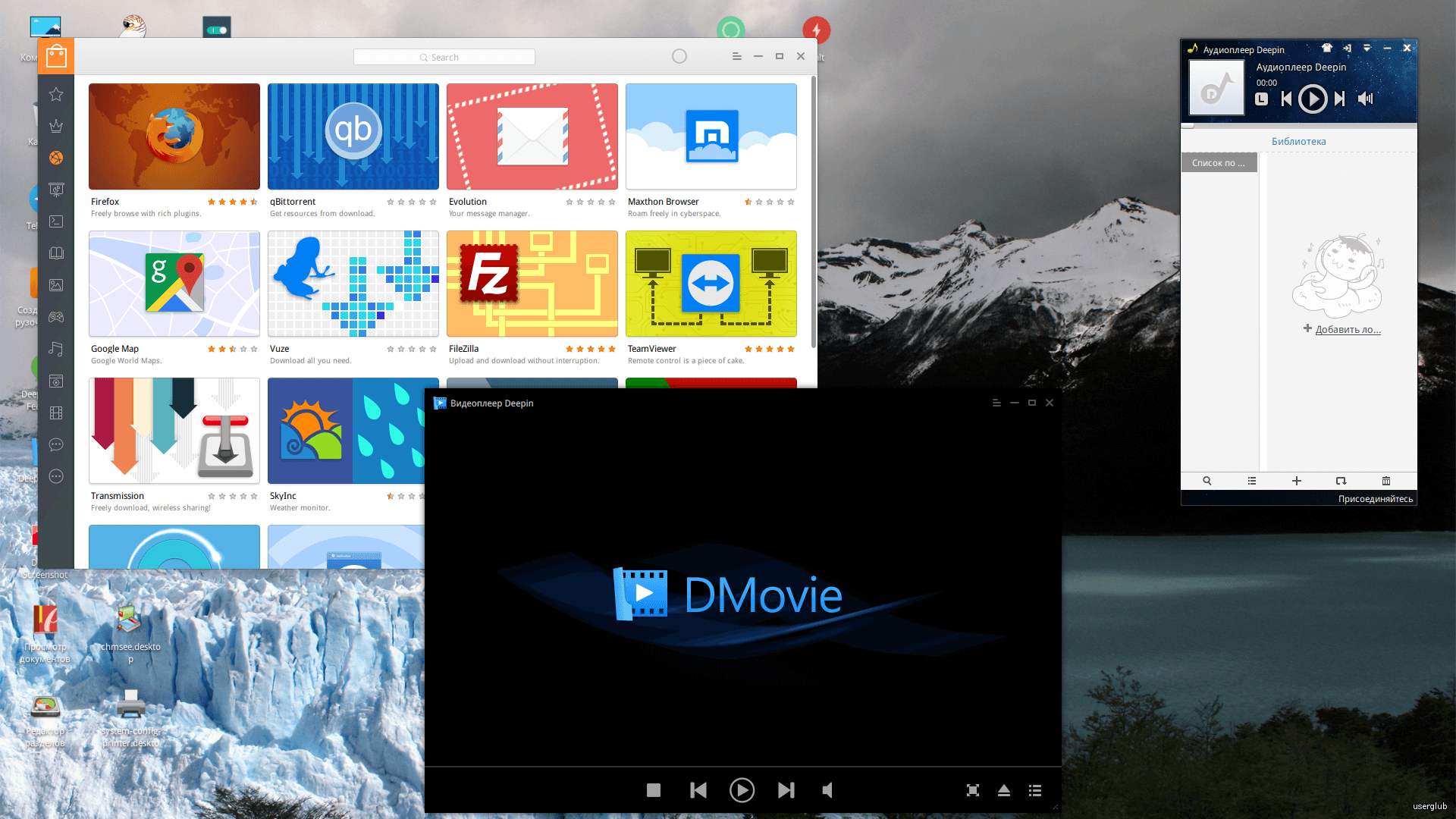Click the circular loading indicator in store header
Screen dimensions: 1456x819
click(x=679, y=56)
